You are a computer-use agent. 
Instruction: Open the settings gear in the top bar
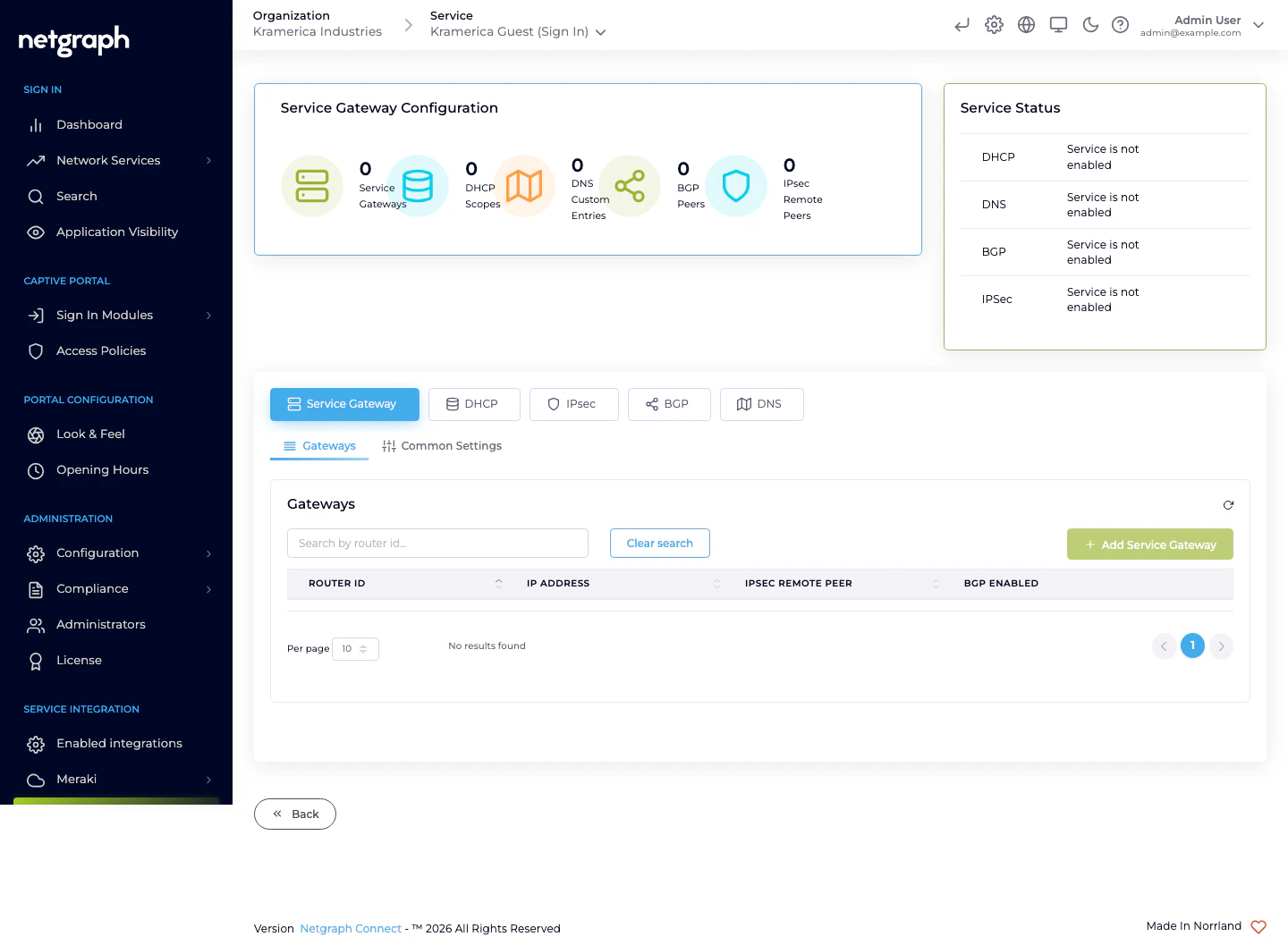[994, 25]
